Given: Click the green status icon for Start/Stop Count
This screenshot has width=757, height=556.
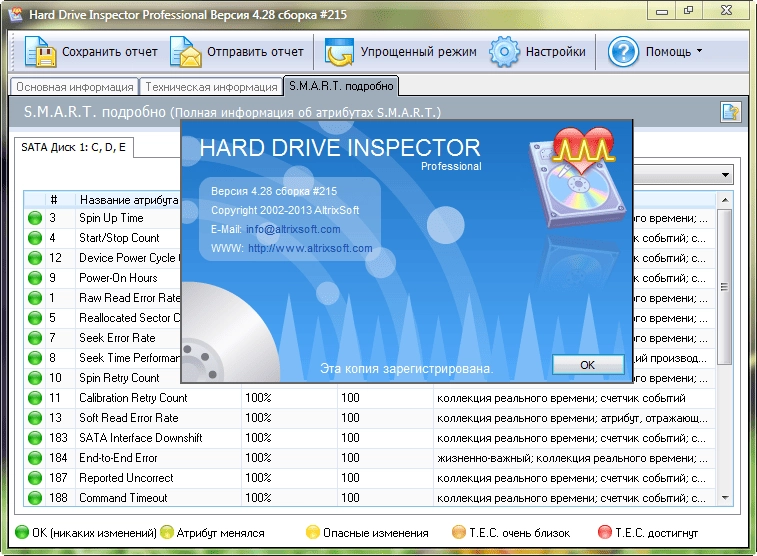Looking at the screenshot, I should [x=35, y=238].
